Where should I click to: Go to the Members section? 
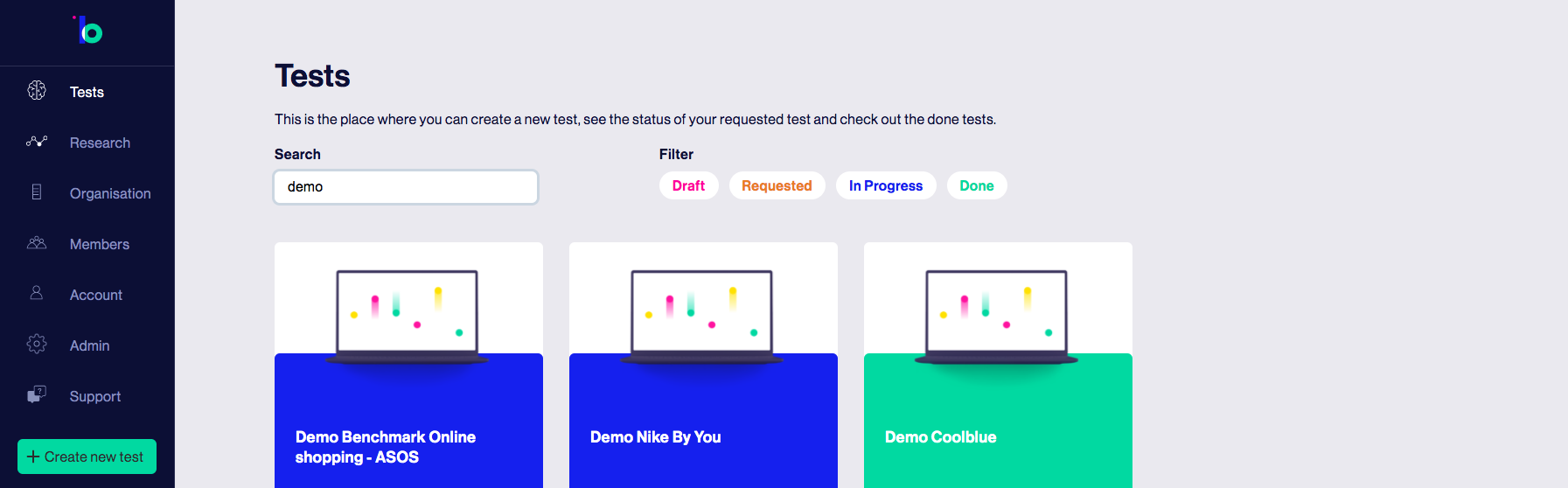100,244
